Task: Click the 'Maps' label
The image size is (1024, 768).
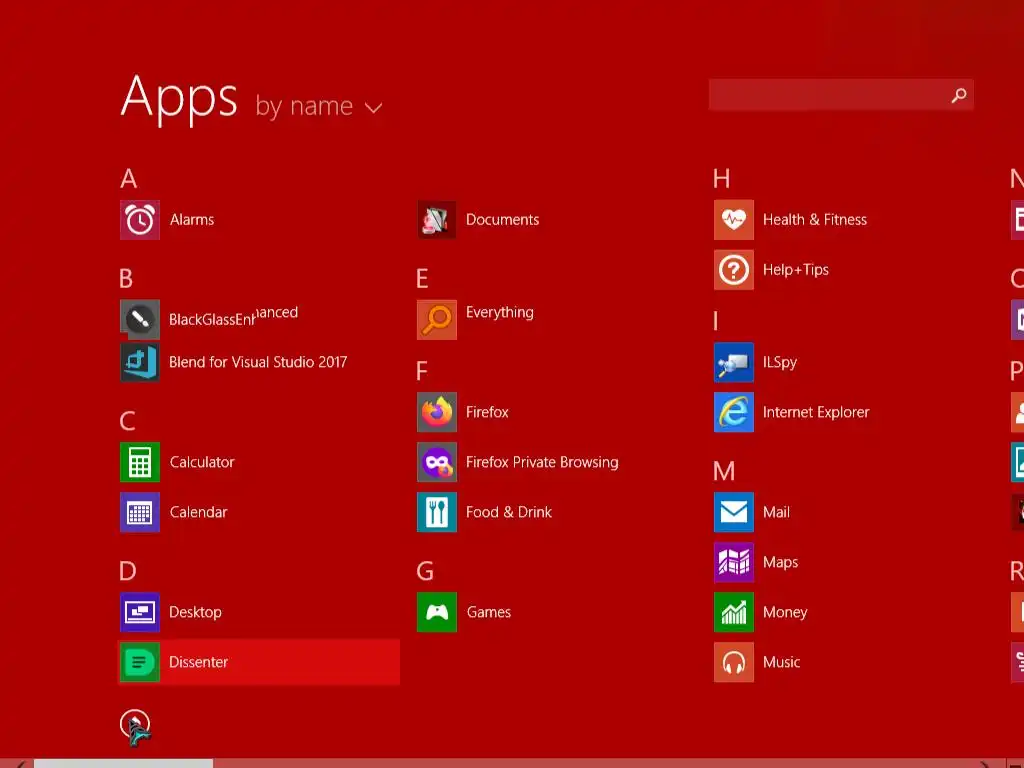Action: click(780, 562)
